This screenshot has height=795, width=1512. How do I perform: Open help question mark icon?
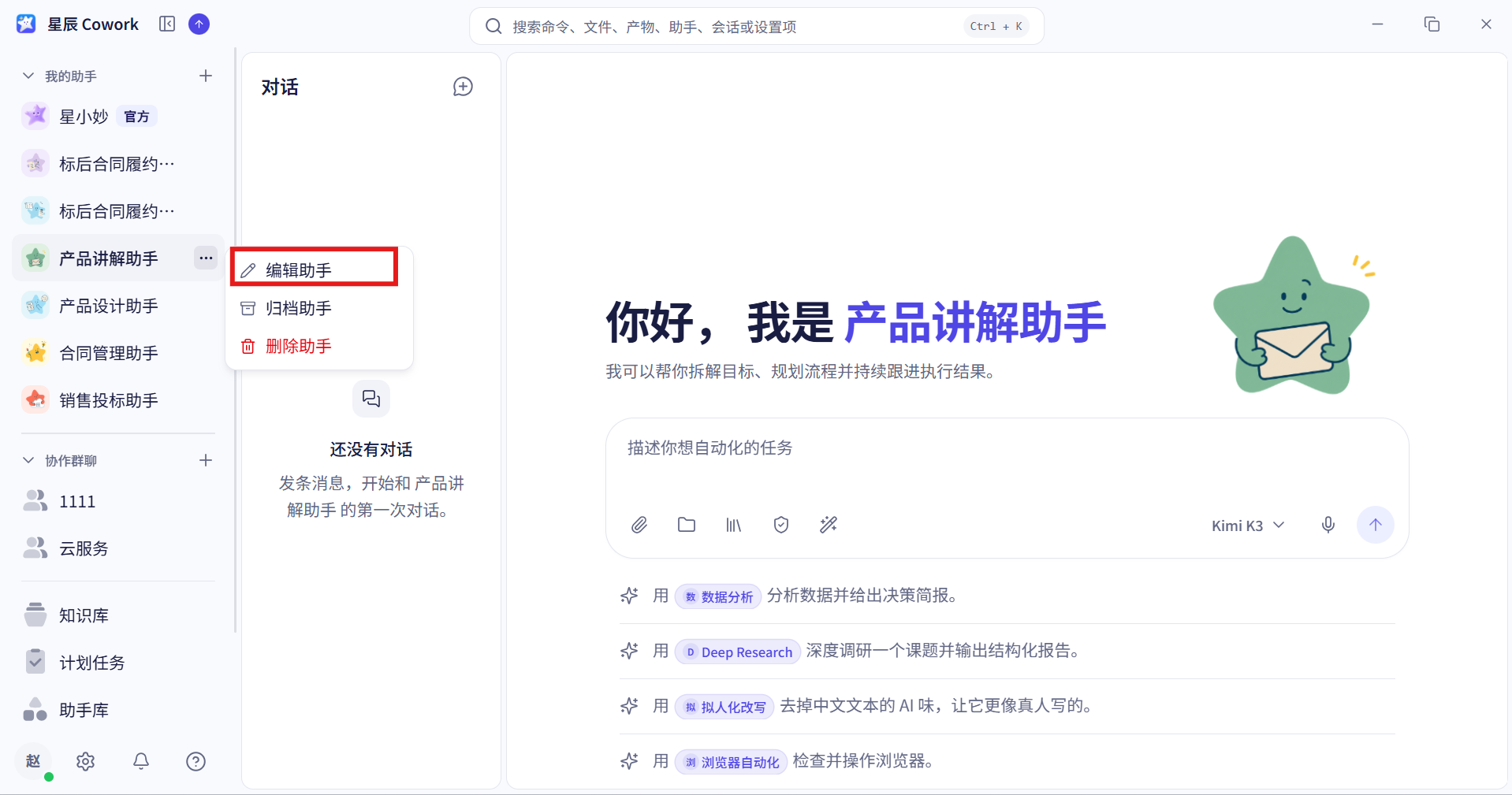(196, 761)
